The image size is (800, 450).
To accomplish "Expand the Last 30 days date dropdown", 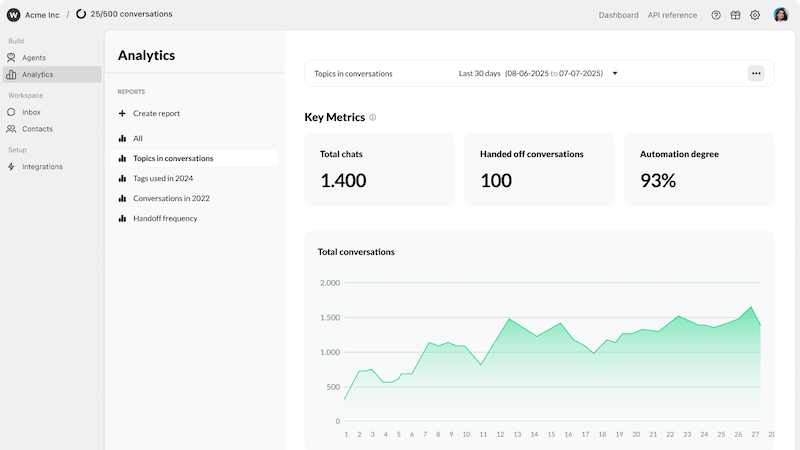I will [x=615, y=73].
